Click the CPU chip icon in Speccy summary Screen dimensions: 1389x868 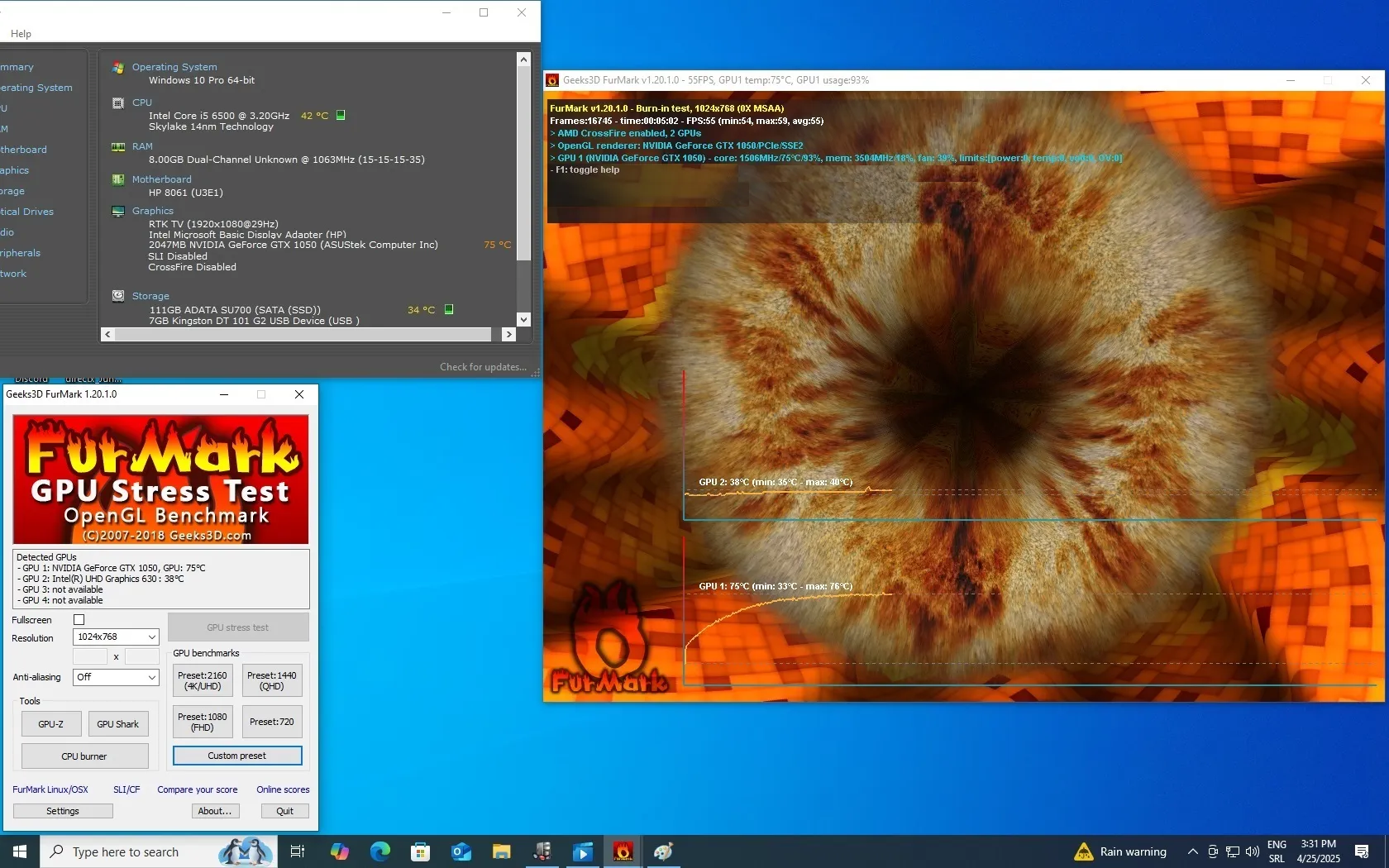118,103
